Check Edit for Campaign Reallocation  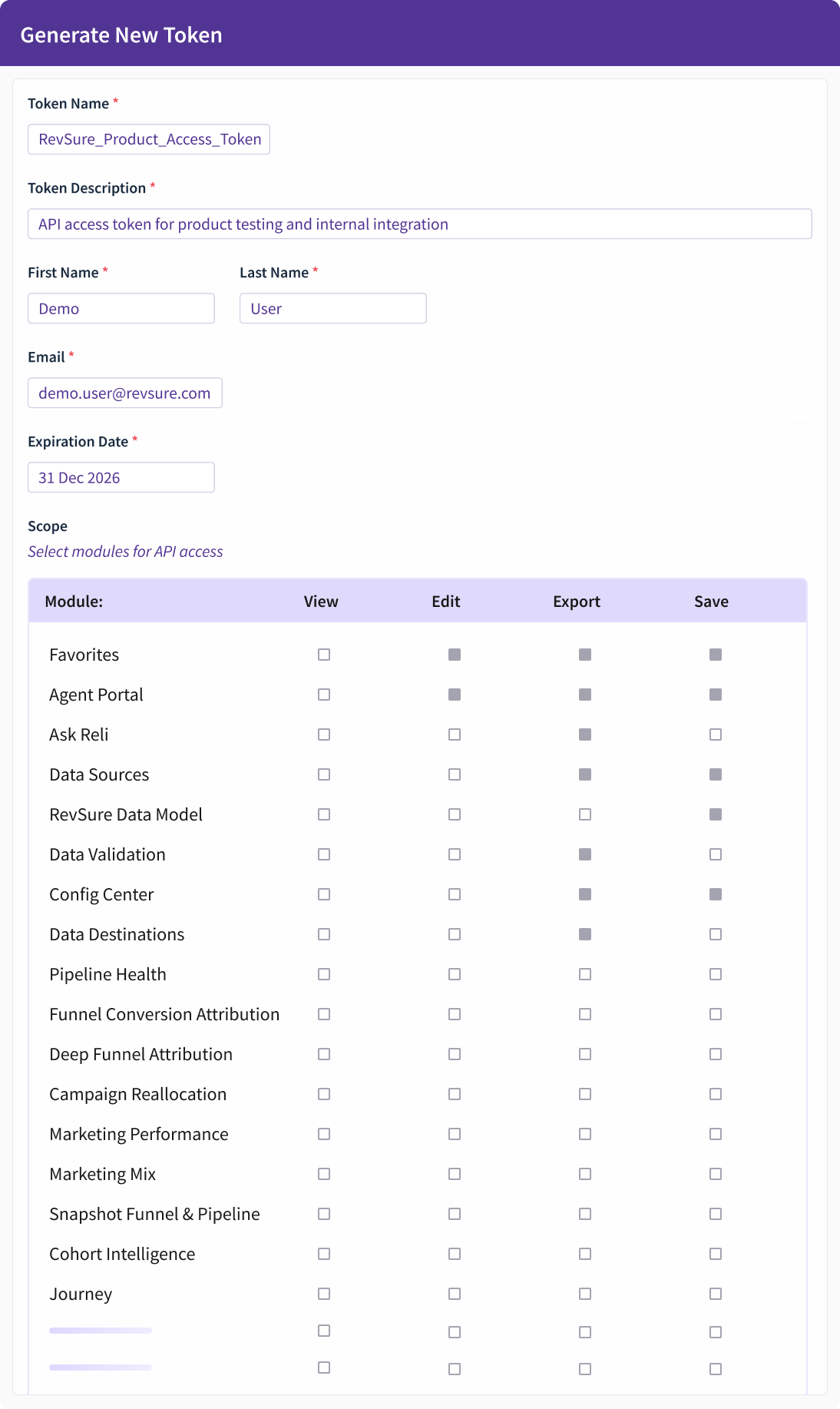coord(455,1094)
